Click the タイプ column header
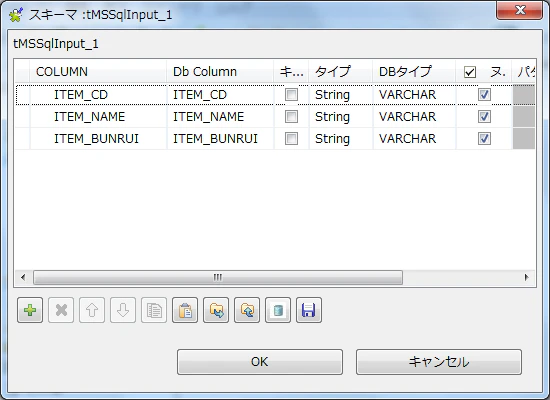Screen dimensions: 550x400 (x=341, y=72)
